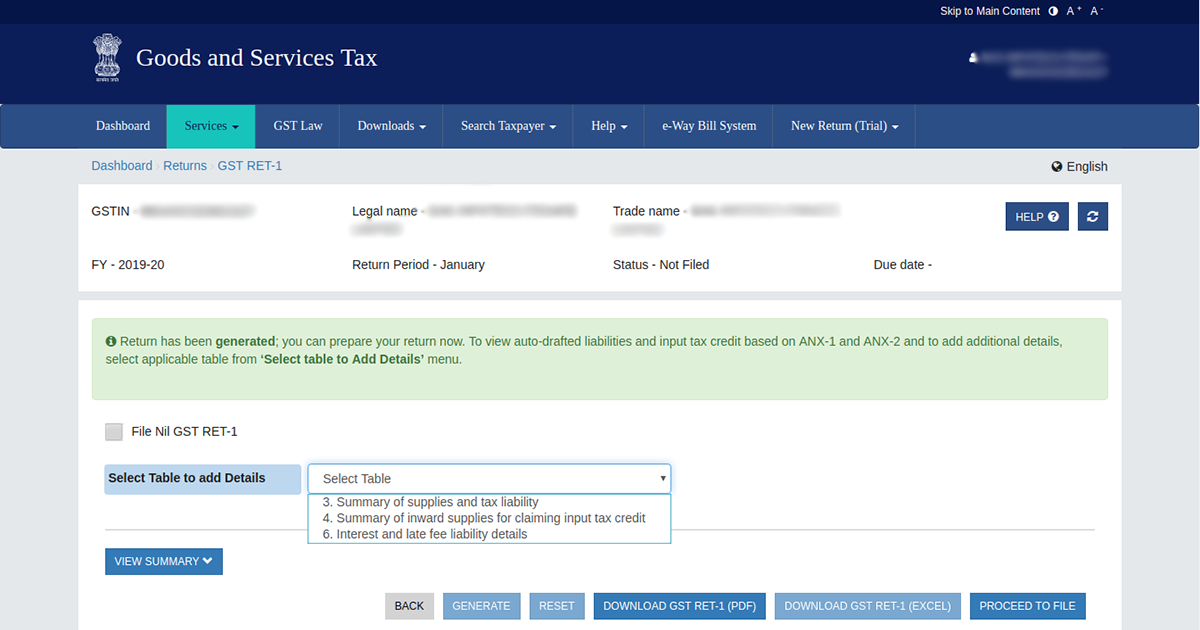Choose Summary of supplies and tax liability
Screen dimensions: 1200x630
tap(430, 502)
